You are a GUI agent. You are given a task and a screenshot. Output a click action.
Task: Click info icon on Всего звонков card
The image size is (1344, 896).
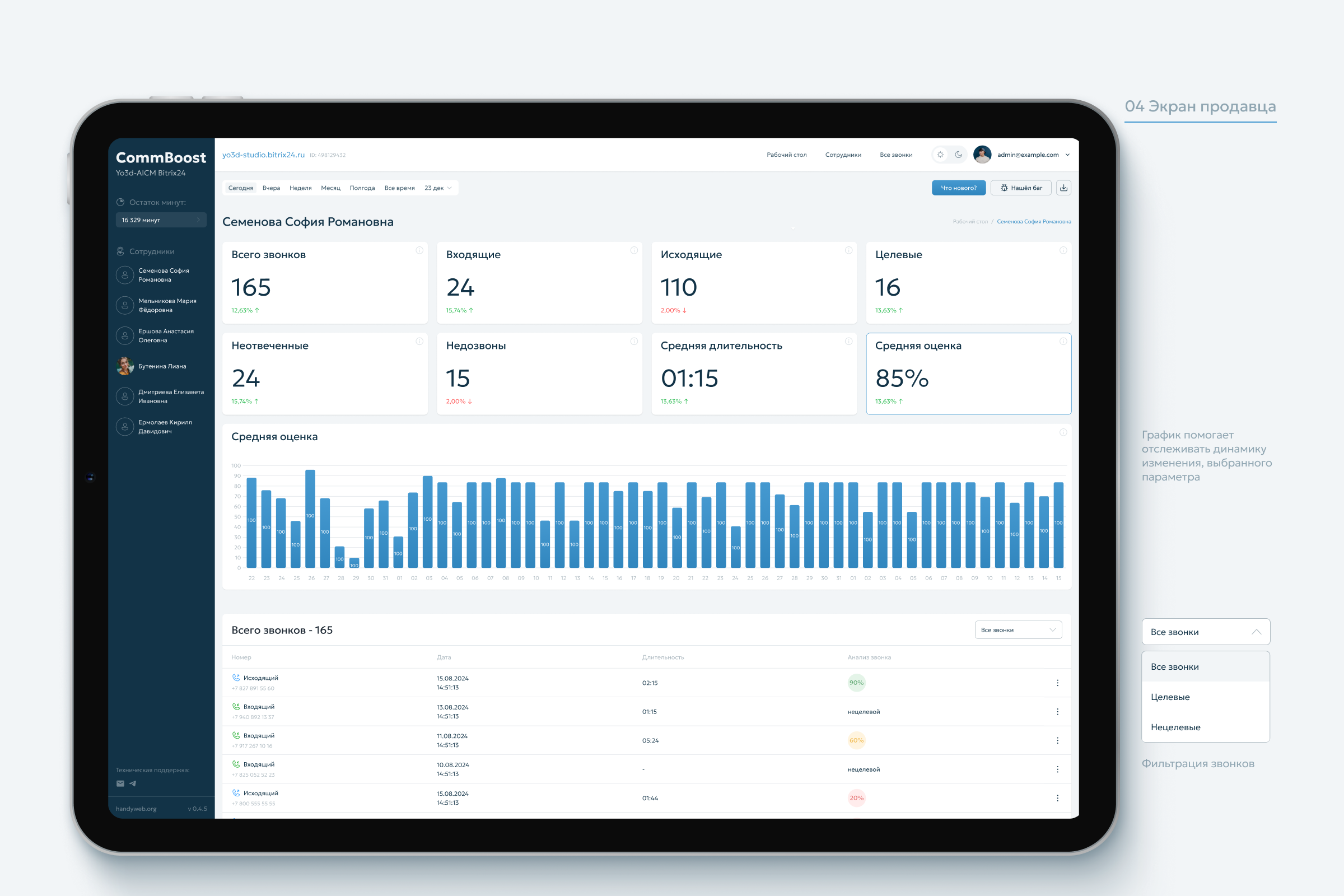419,250
